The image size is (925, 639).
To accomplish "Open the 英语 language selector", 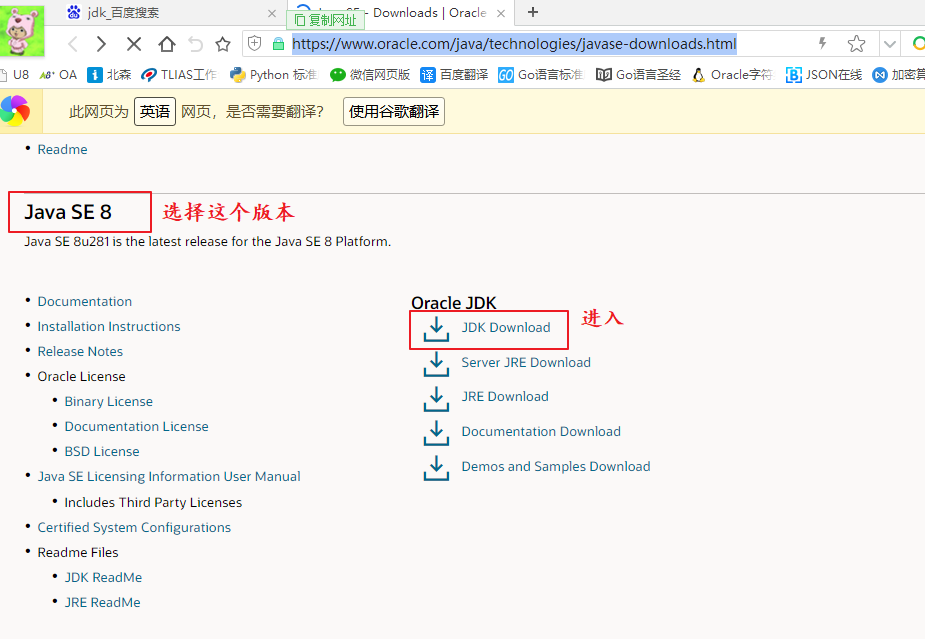I will click(154, 112).
